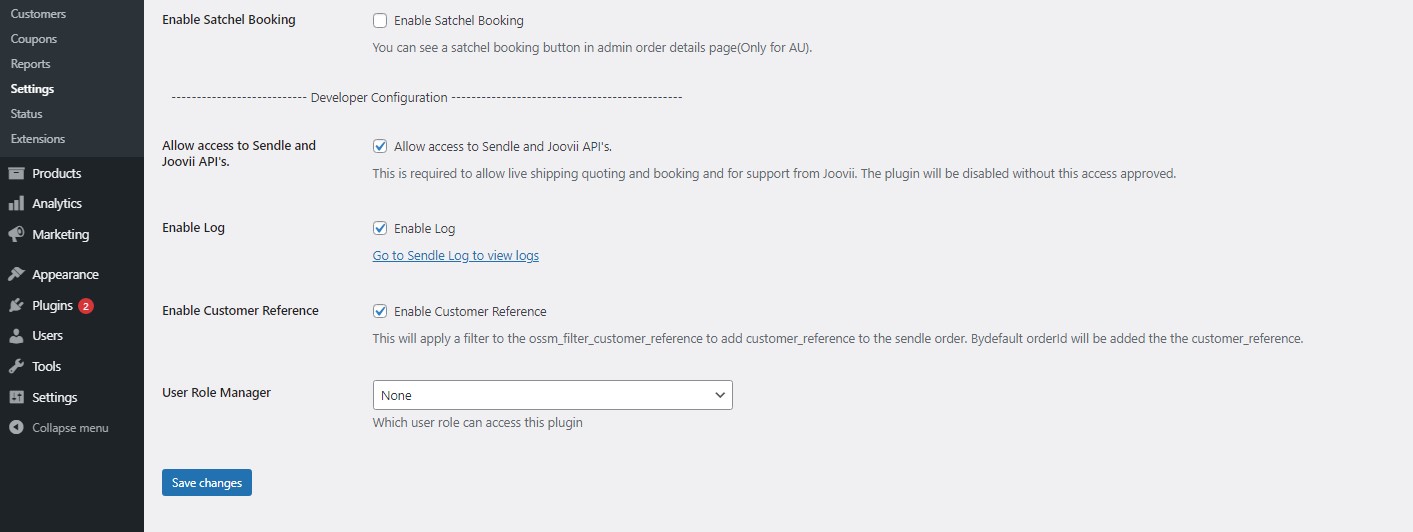Click the Users person icon

click(16, 336)
